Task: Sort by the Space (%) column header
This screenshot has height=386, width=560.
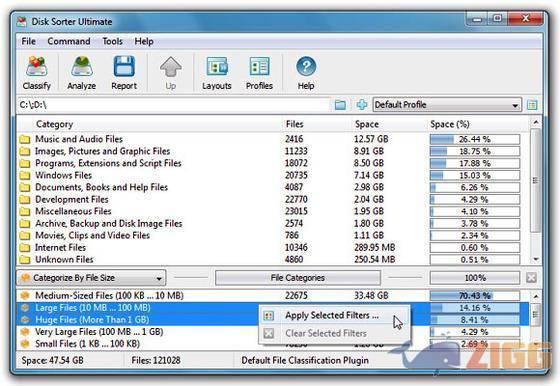Action: tap(450, 124)
